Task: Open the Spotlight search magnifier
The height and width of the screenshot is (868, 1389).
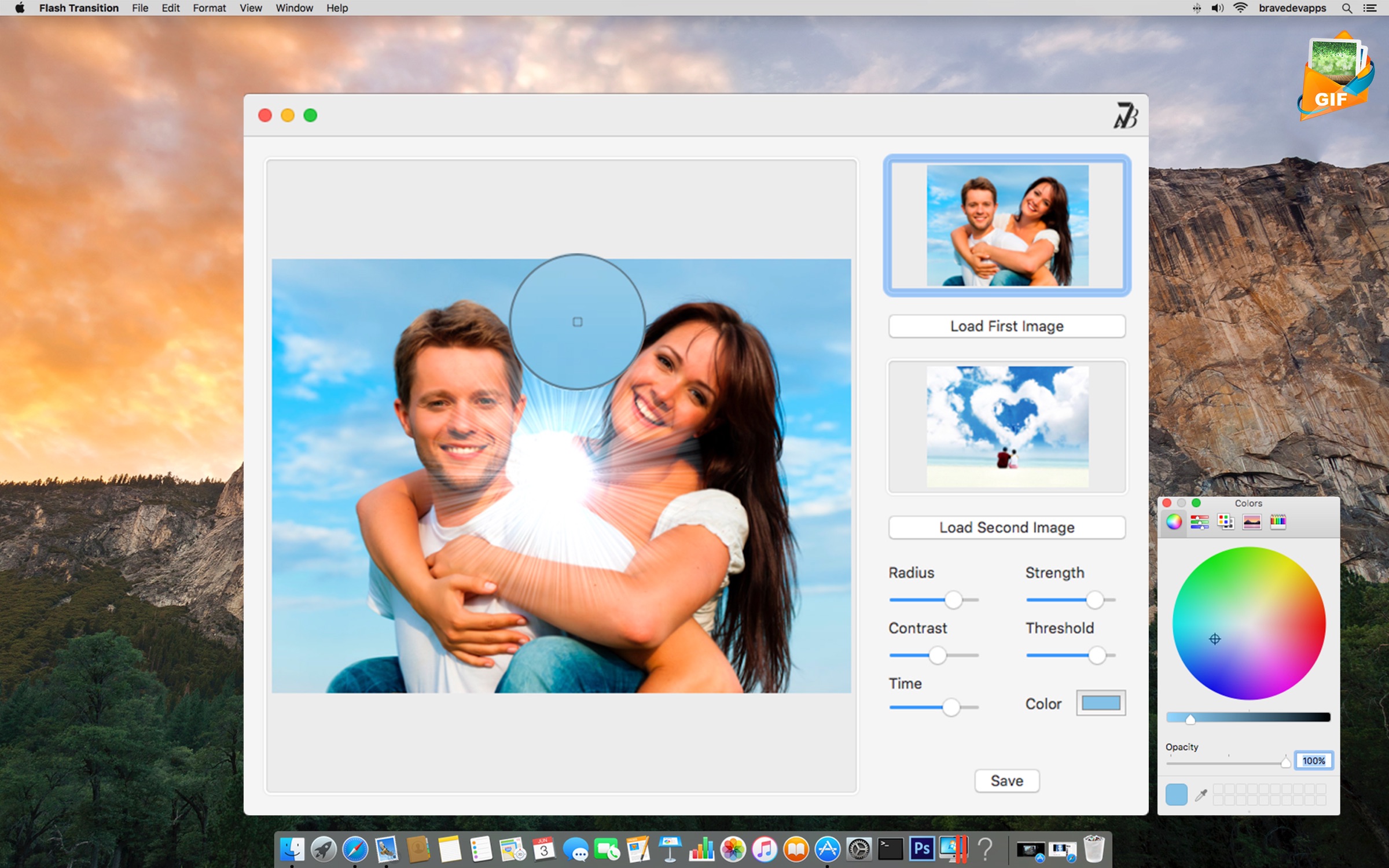Action: (x=1347, y=8)
